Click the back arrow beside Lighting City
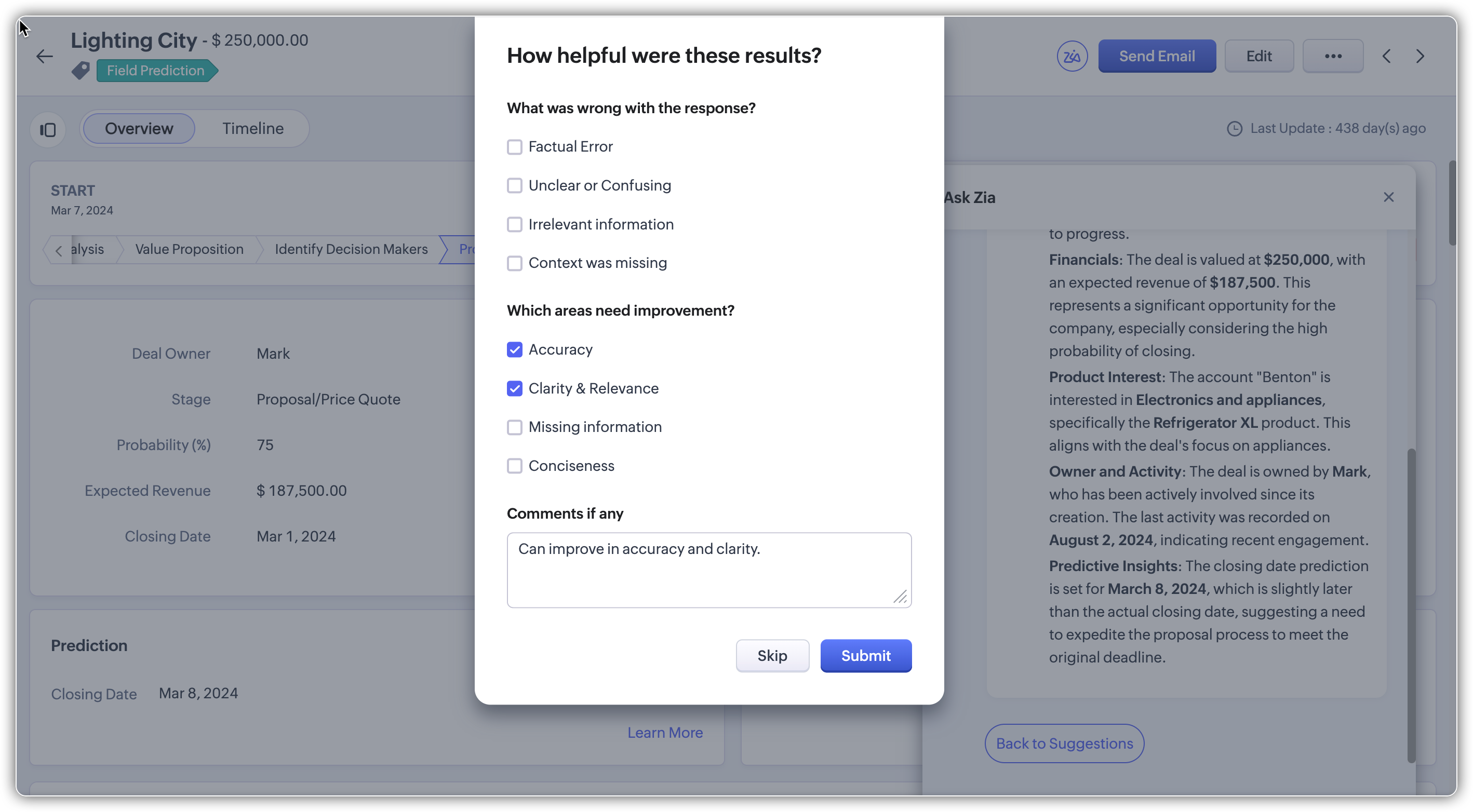The image size is (1473, 812). pyautogui.click(x=45, y=57)
